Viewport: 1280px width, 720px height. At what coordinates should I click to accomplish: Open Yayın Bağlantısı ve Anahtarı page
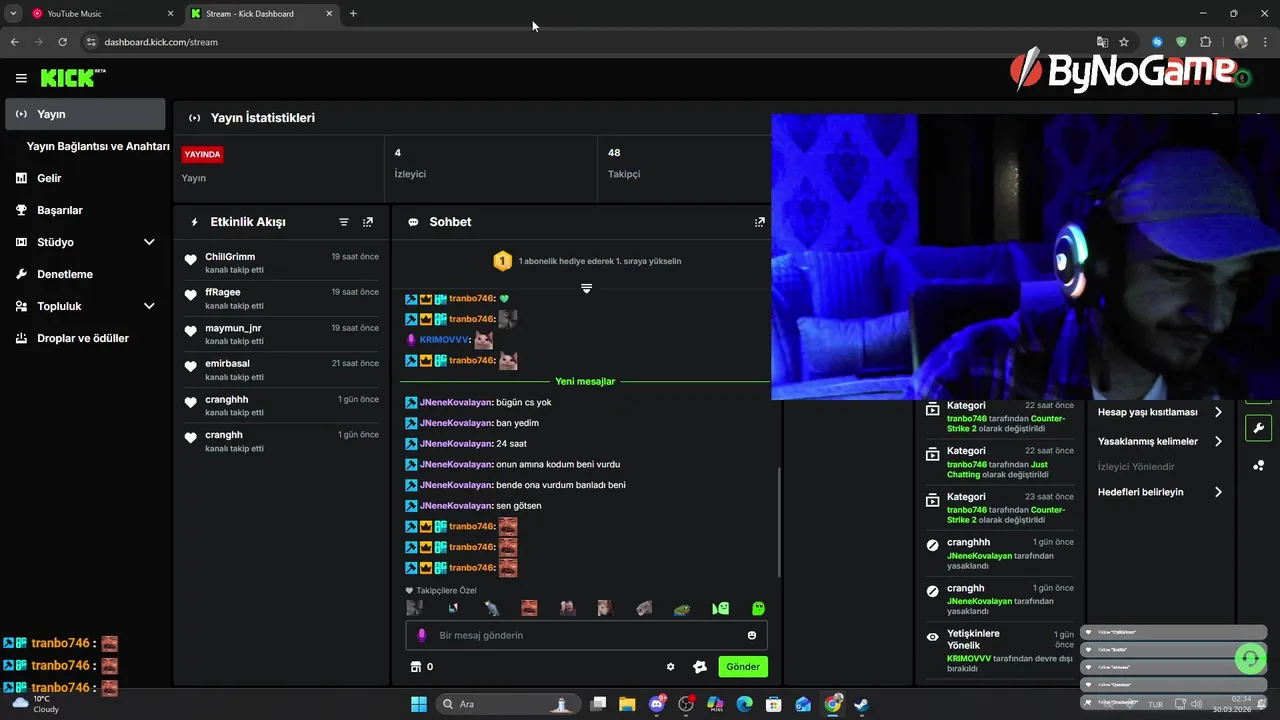98,146
